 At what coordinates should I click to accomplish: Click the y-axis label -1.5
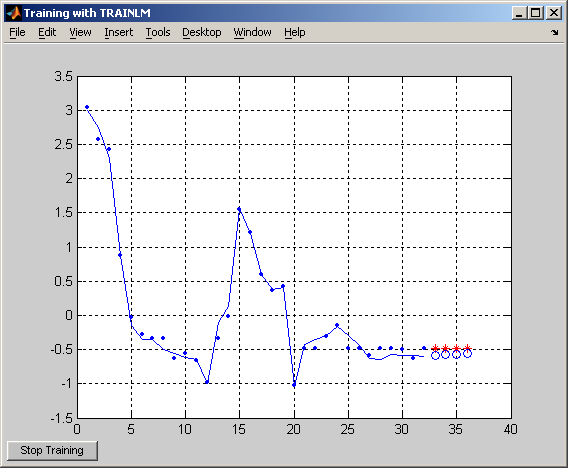(x=62, y=418)
